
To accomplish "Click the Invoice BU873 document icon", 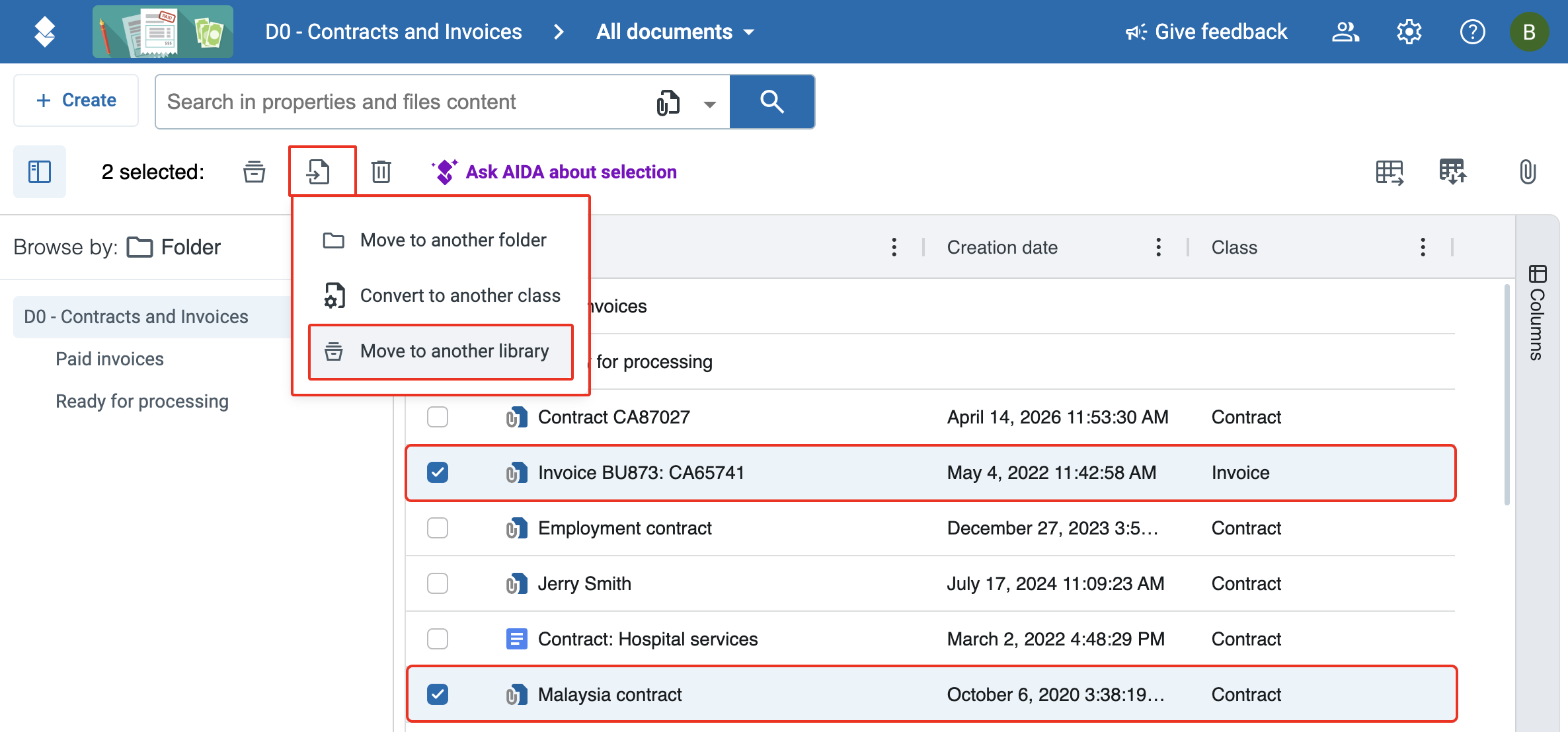I will click(516, 473).
